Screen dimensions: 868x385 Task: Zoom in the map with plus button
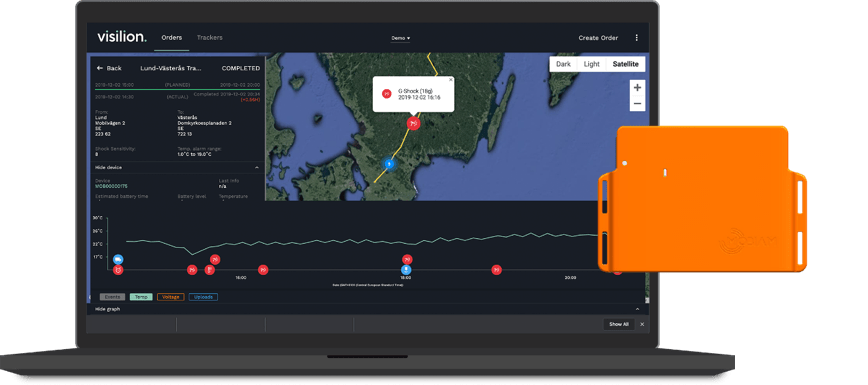(x=637, y=88)
